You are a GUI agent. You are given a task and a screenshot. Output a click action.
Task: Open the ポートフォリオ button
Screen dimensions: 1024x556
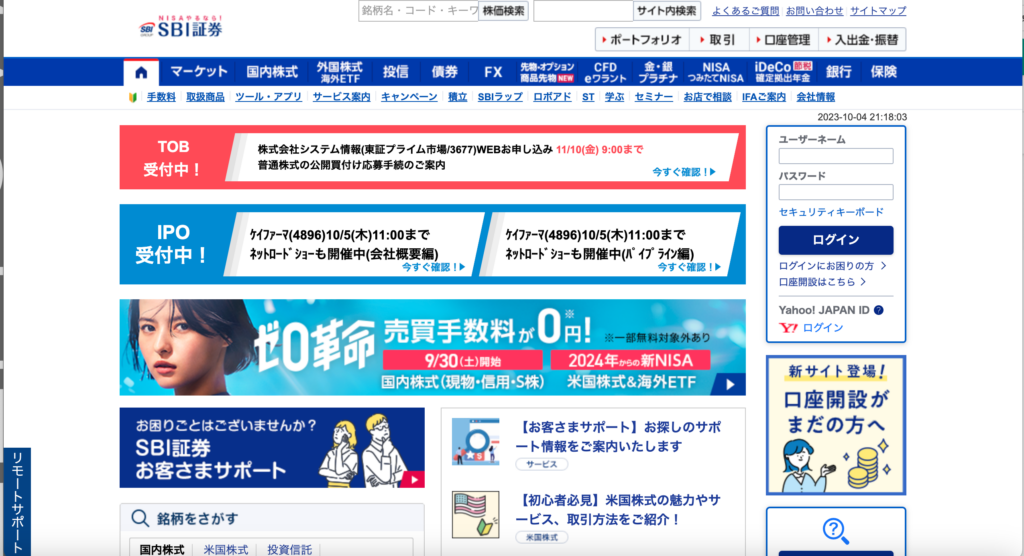(x=641, y=40)
